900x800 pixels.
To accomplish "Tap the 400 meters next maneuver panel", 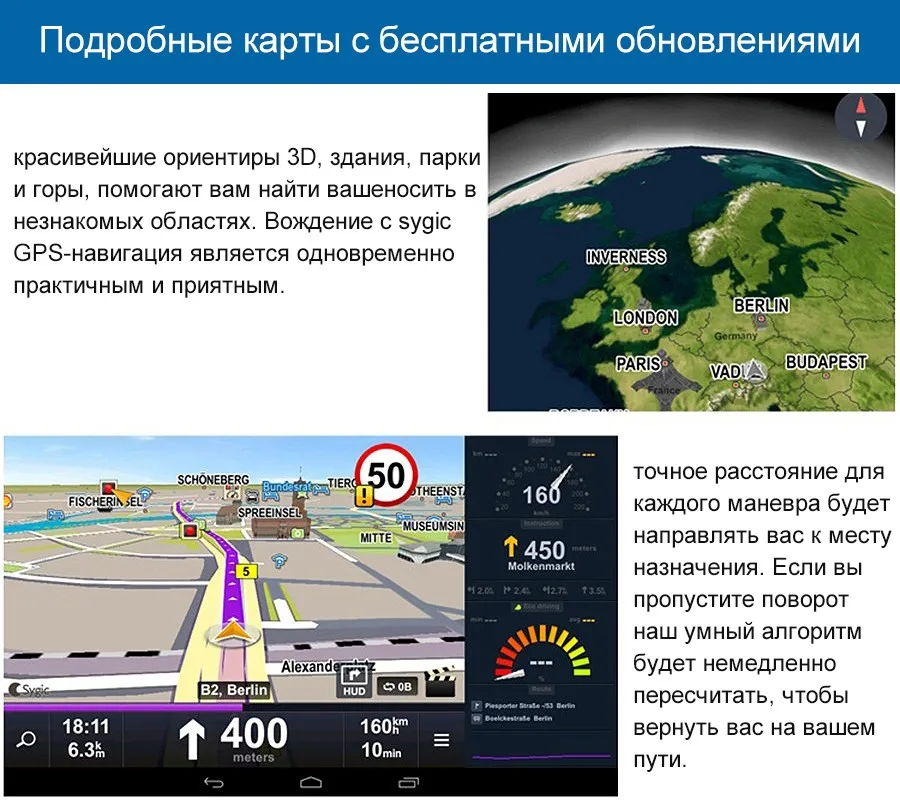I will coord(233,740).
